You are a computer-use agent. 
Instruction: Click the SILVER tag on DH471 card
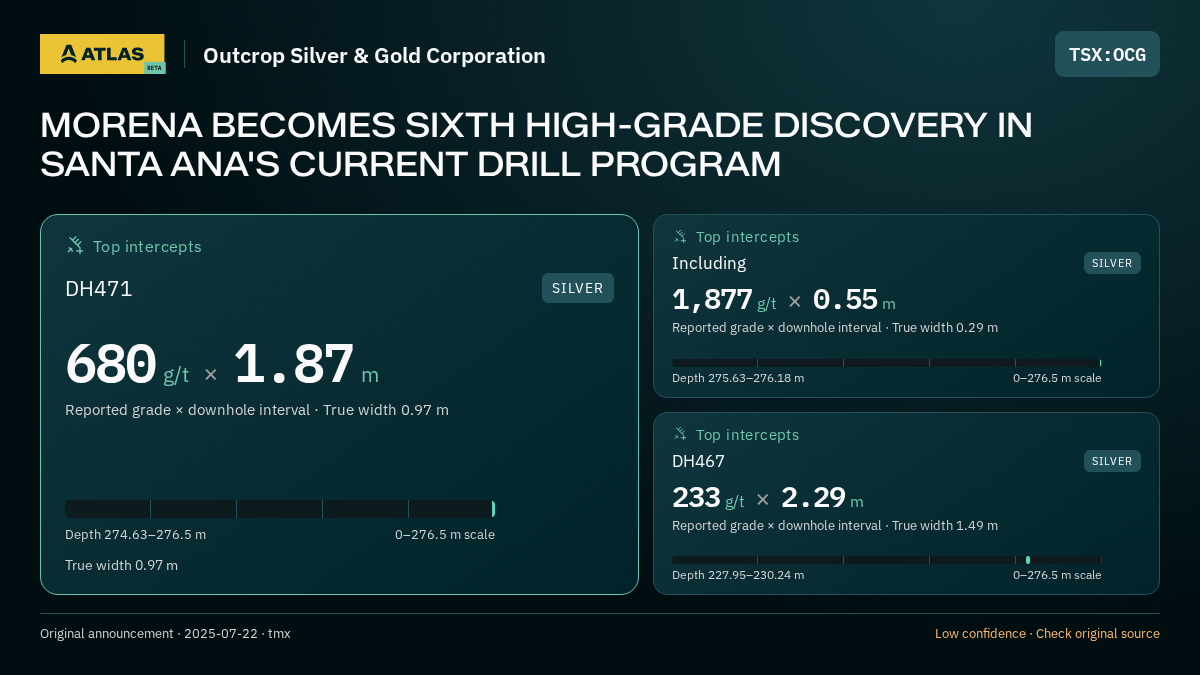(578, 288)
